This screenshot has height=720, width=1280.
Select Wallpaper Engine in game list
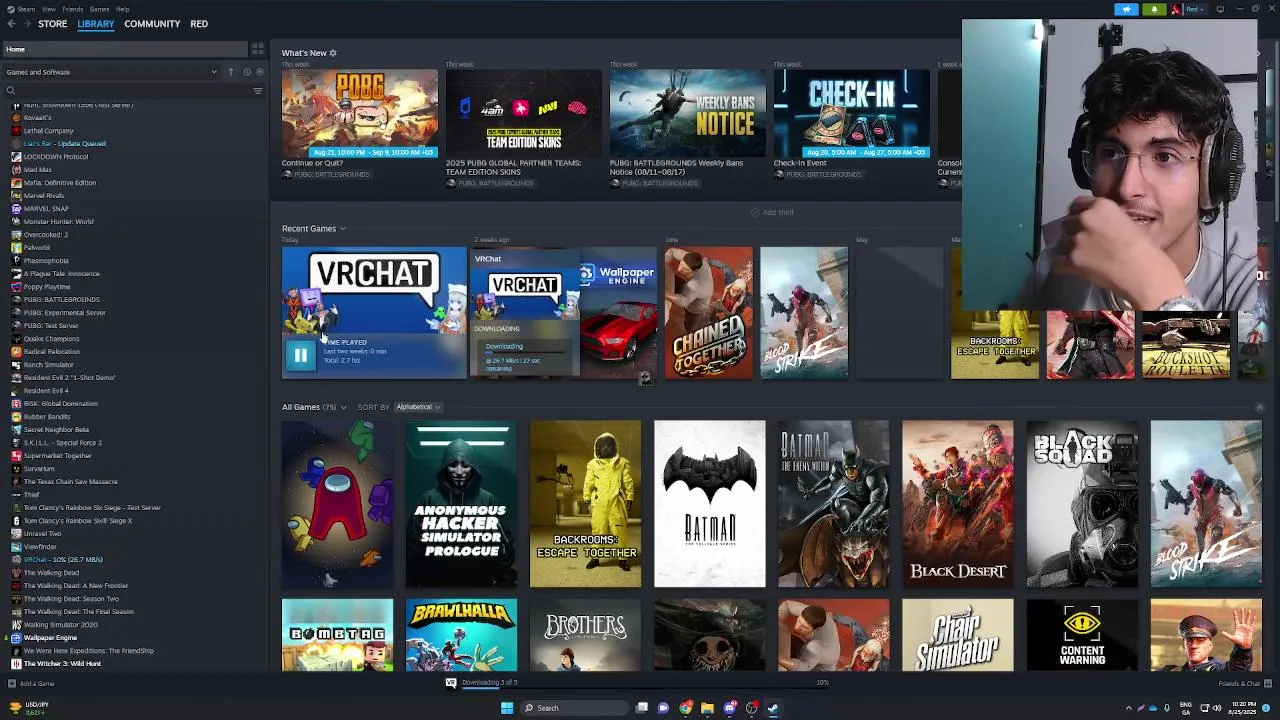(50, 638)
